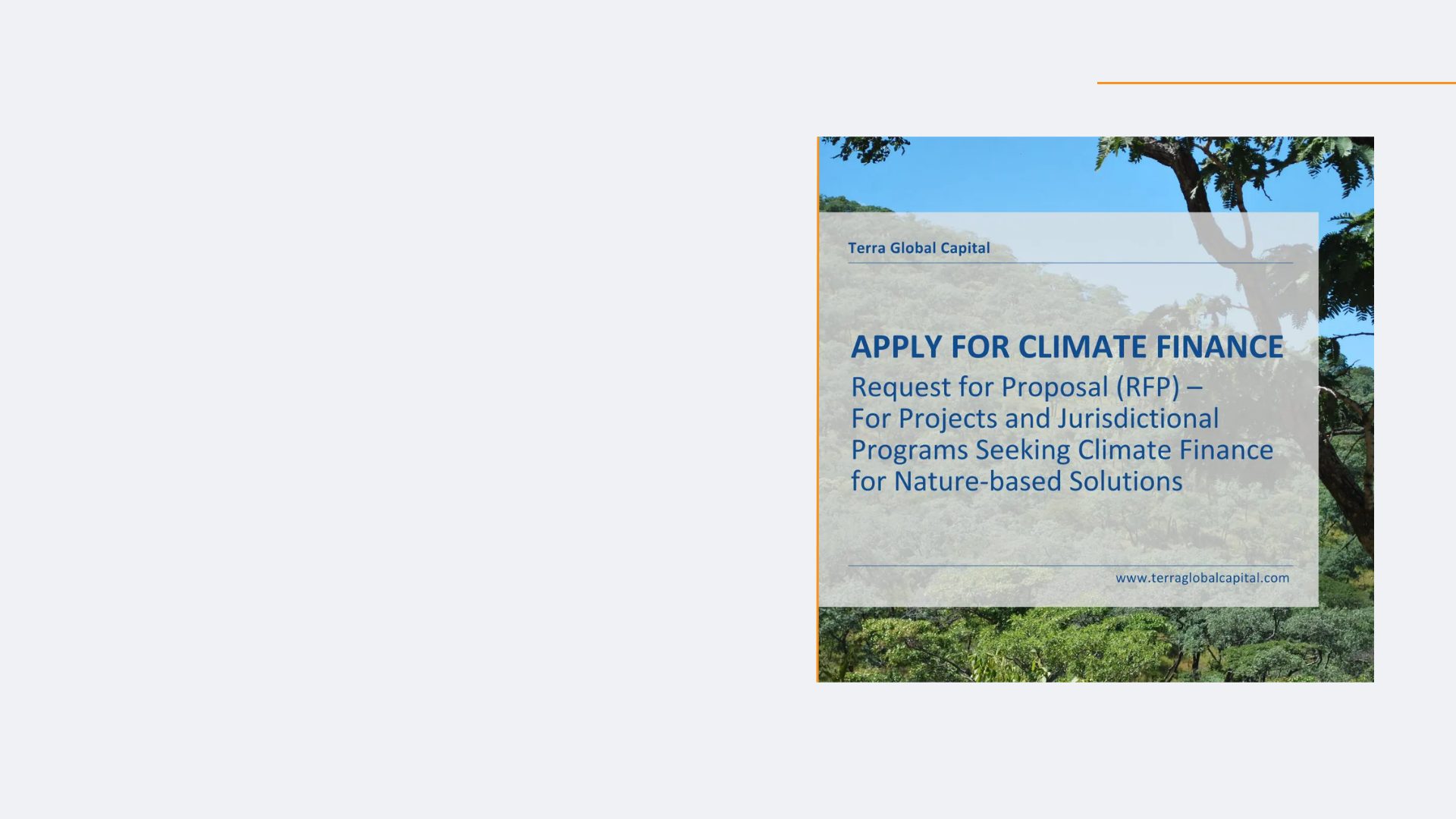Click the "Programs Seeking Climate Finance" text line
Screen dimensions: 1456x819
pyautogui.click(x=1062, y=450)
